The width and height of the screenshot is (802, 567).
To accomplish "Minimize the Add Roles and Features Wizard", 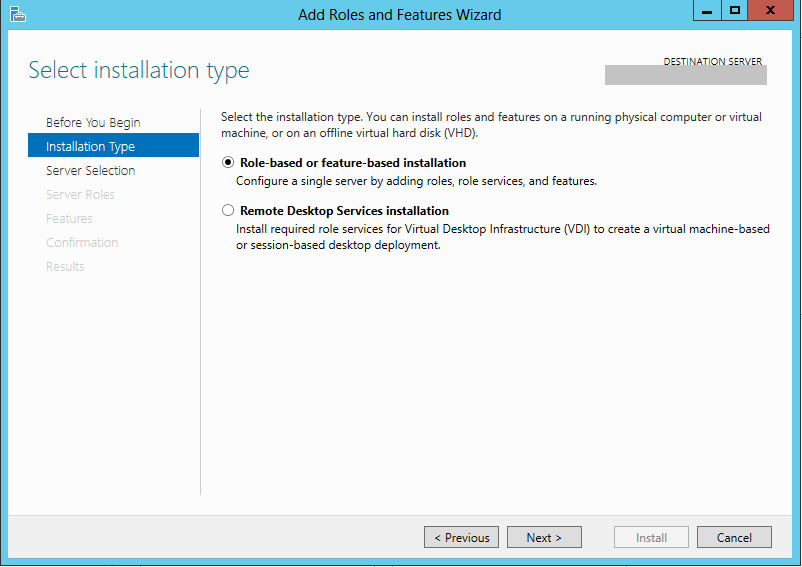I will (x=706, y=11).
